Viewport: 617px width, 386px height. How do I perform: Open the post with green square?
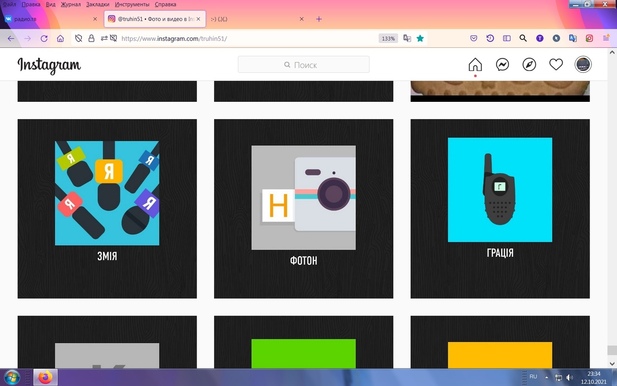(303, 342)
